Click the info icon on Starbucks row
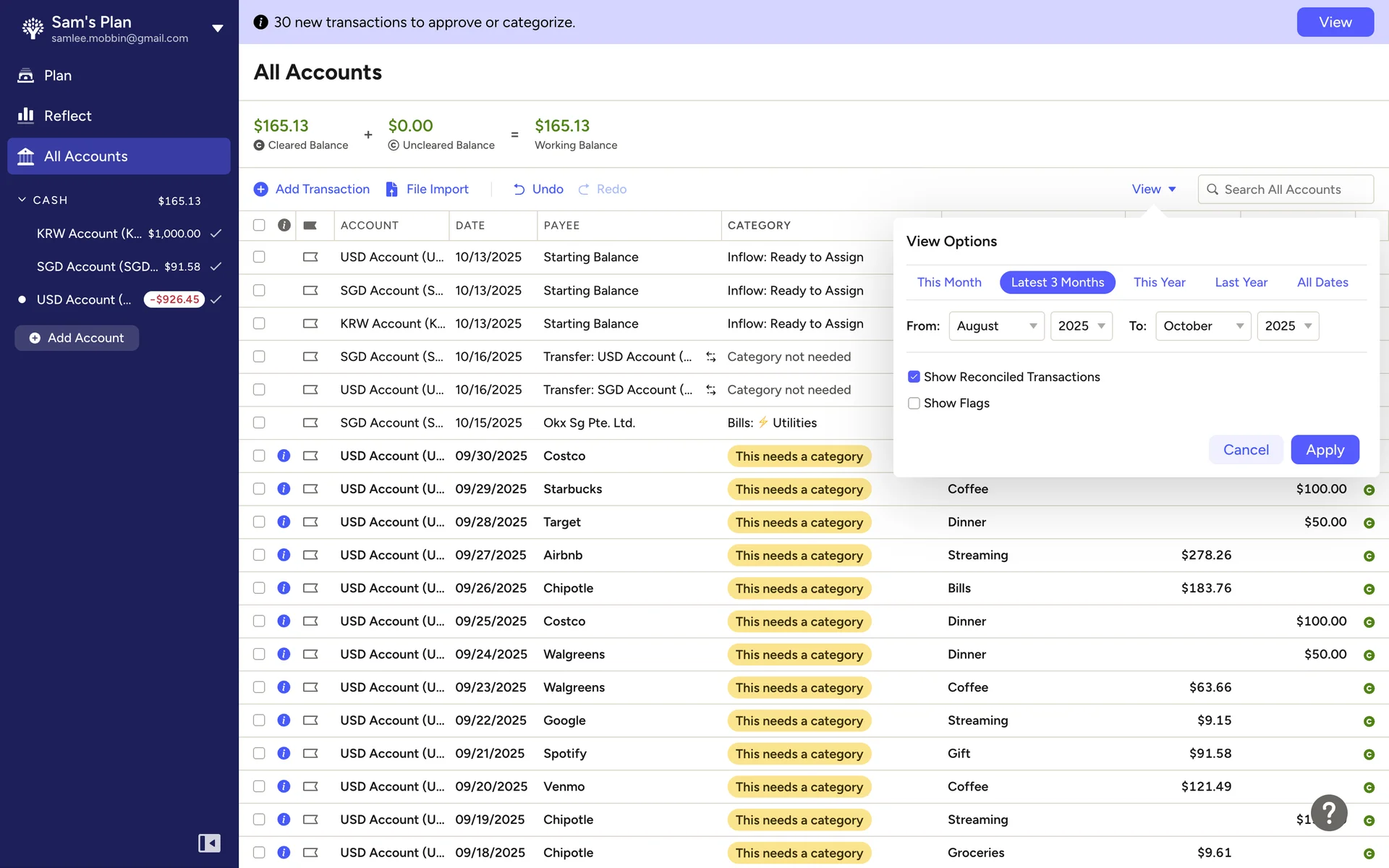1389x868 pixels. (x=284, y=489)
